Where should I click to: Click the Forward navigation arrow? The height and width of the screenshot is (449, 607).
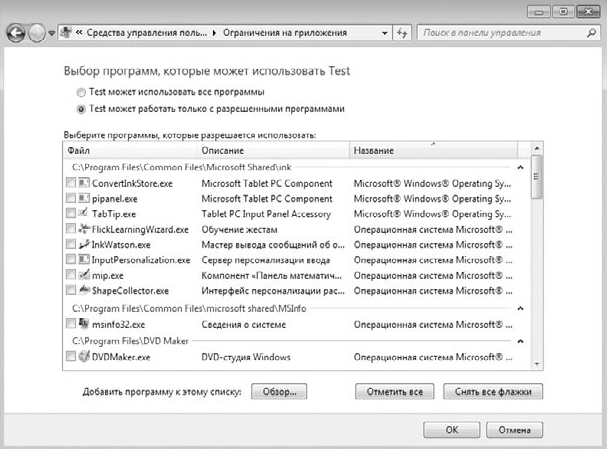pyautogui.click(x=37, y=33)
